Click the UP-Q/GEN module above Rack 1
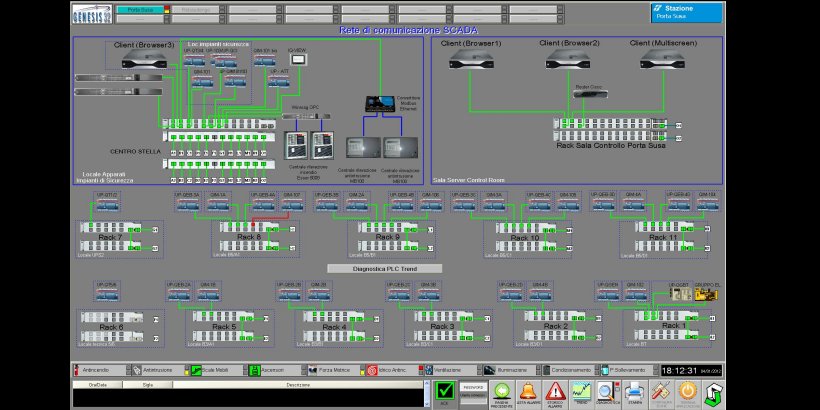The height and width of the screenshot is (410, 820). (608, 295)
